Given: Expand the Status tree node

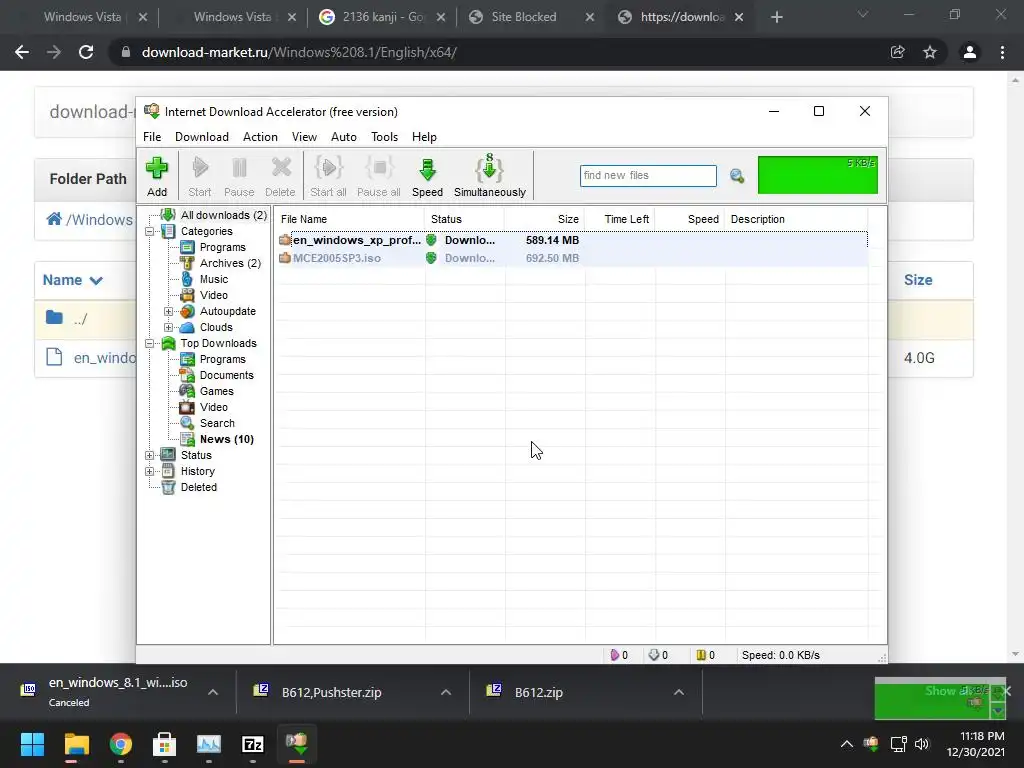Looking at the screenshot, I should tap(150, 455).
